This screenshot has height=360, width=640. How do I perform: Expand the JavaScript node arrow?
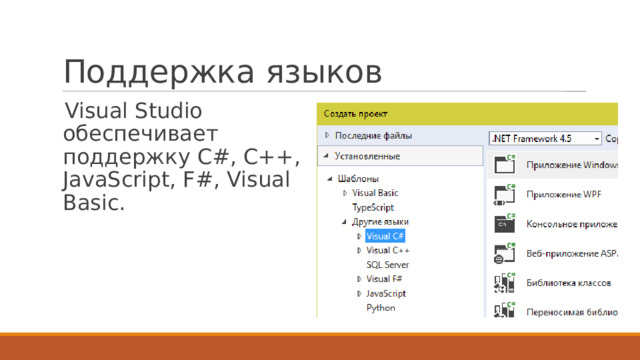pos(359,293)
